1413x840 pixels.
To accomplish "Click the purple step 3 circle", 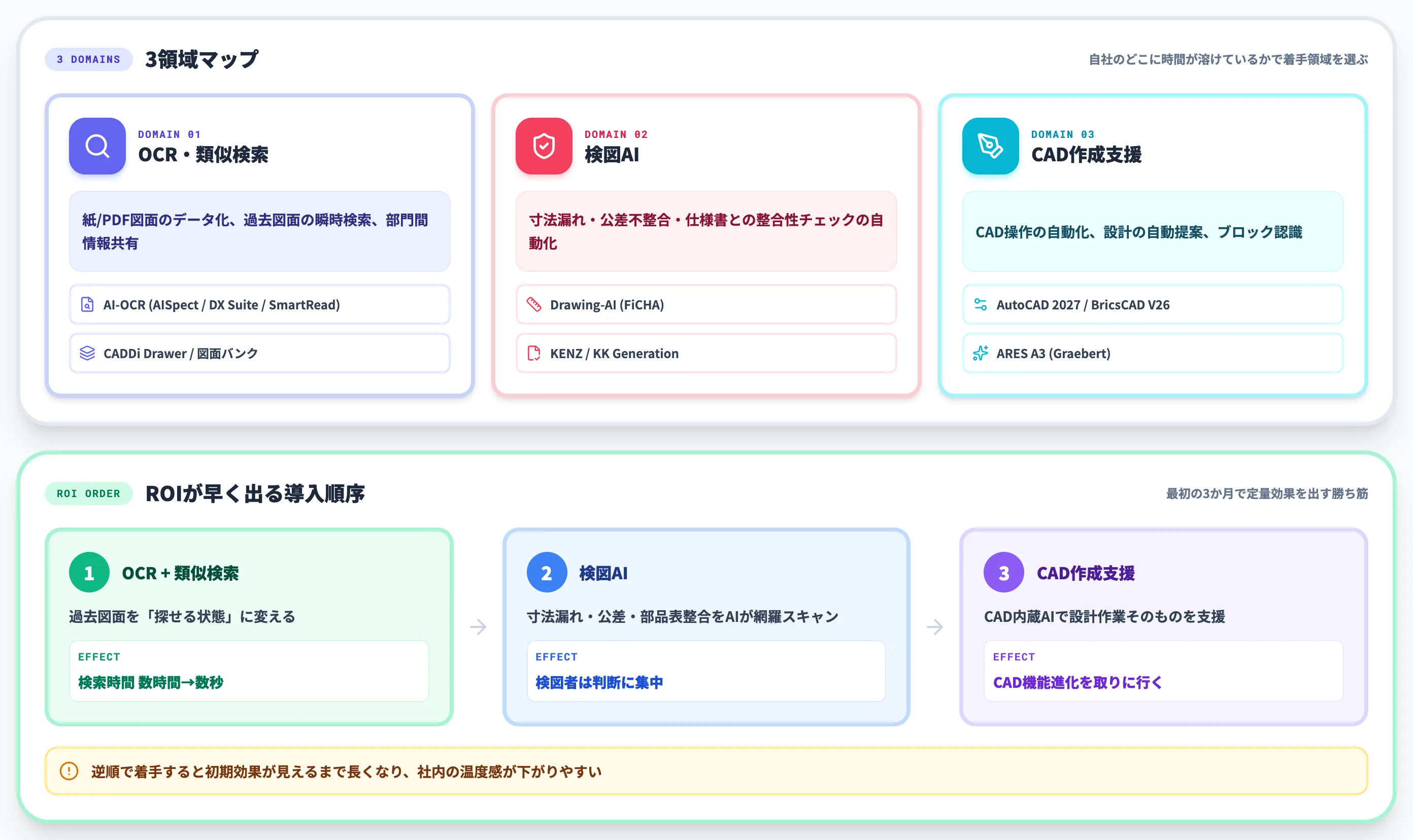I will click(x=1003, y=572).
